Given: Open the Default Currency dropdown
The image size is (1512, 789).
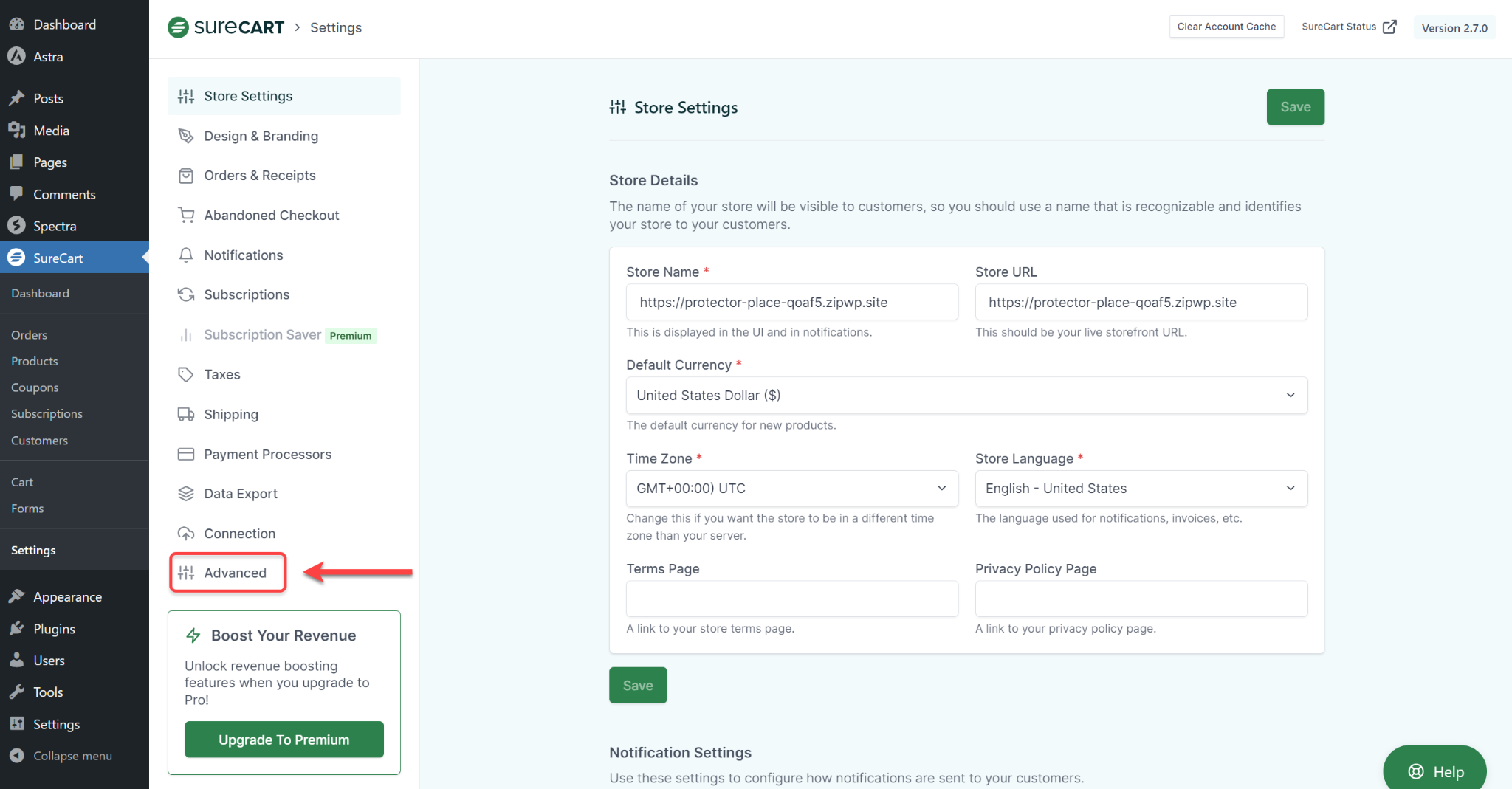Looking at the screenshot, I should [966, 395].
